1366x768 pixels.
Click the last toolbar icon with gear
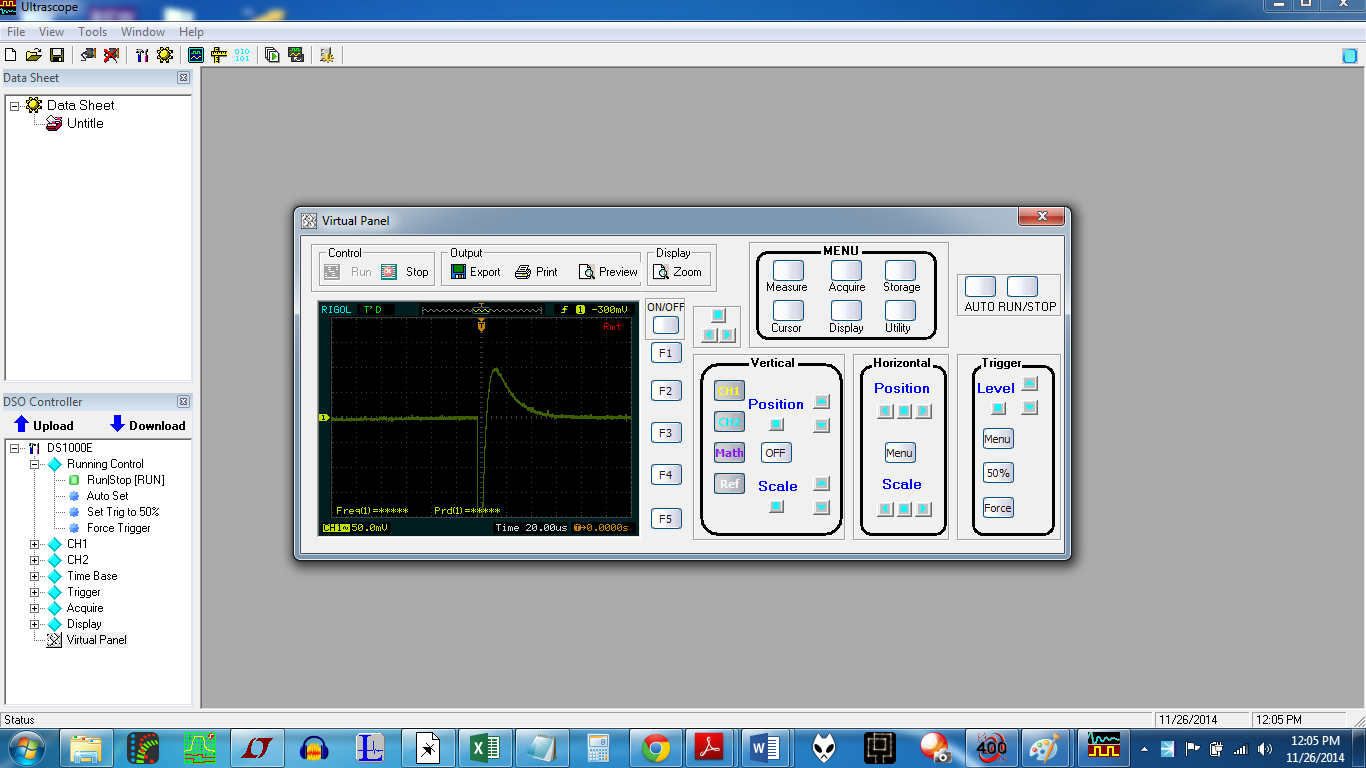pos(326,55)
